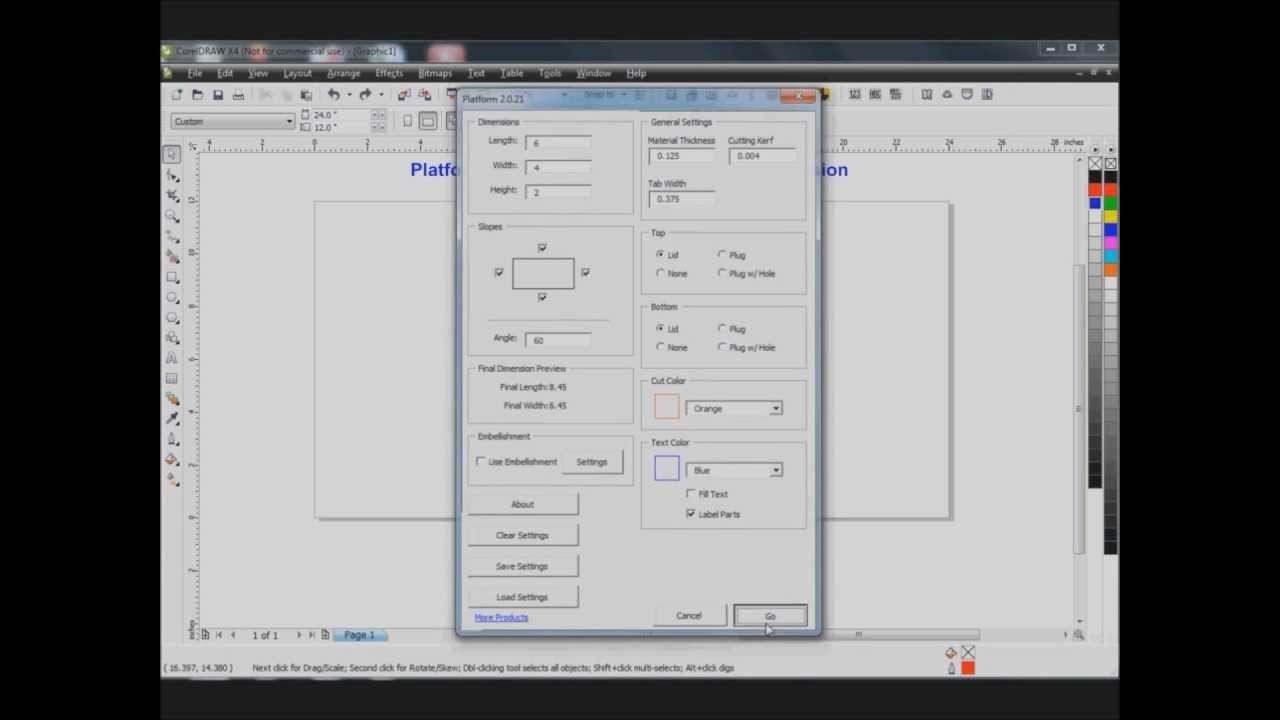The image size is (1280, 720).
Task: Select the Rectangle tool in the toolbox
Action: [172, 277]
